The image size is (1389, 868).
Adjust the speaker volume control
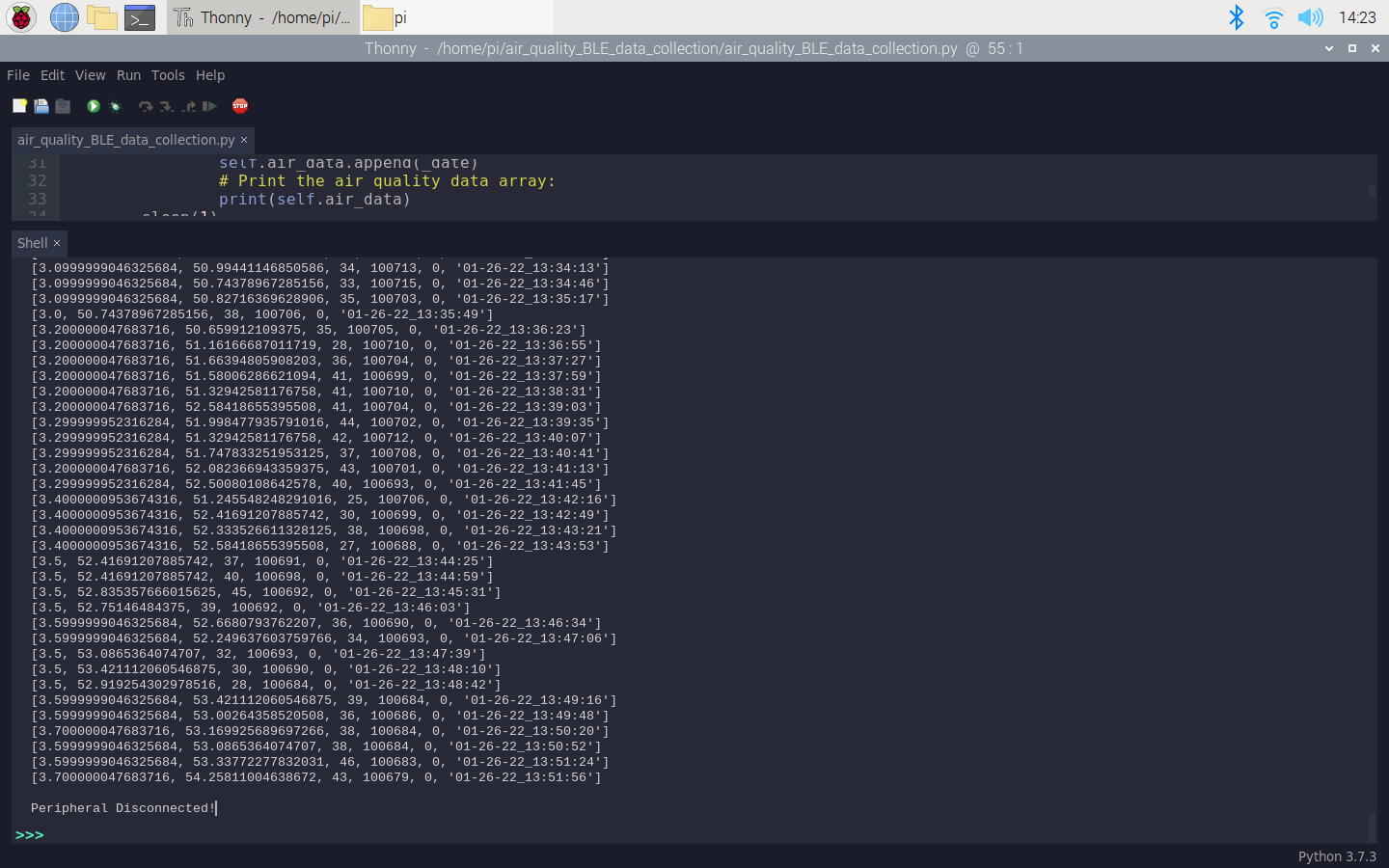[x=1310, y=16]
